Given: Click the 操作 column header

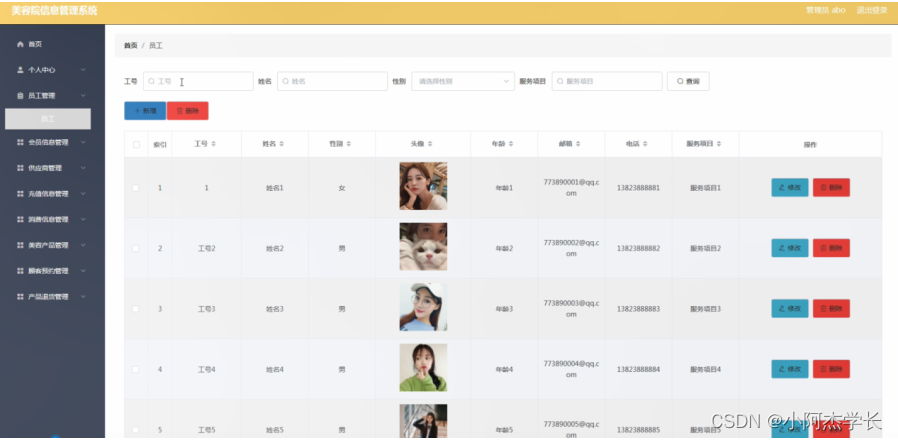Looking at the screenshot, I should click(810, 144).
